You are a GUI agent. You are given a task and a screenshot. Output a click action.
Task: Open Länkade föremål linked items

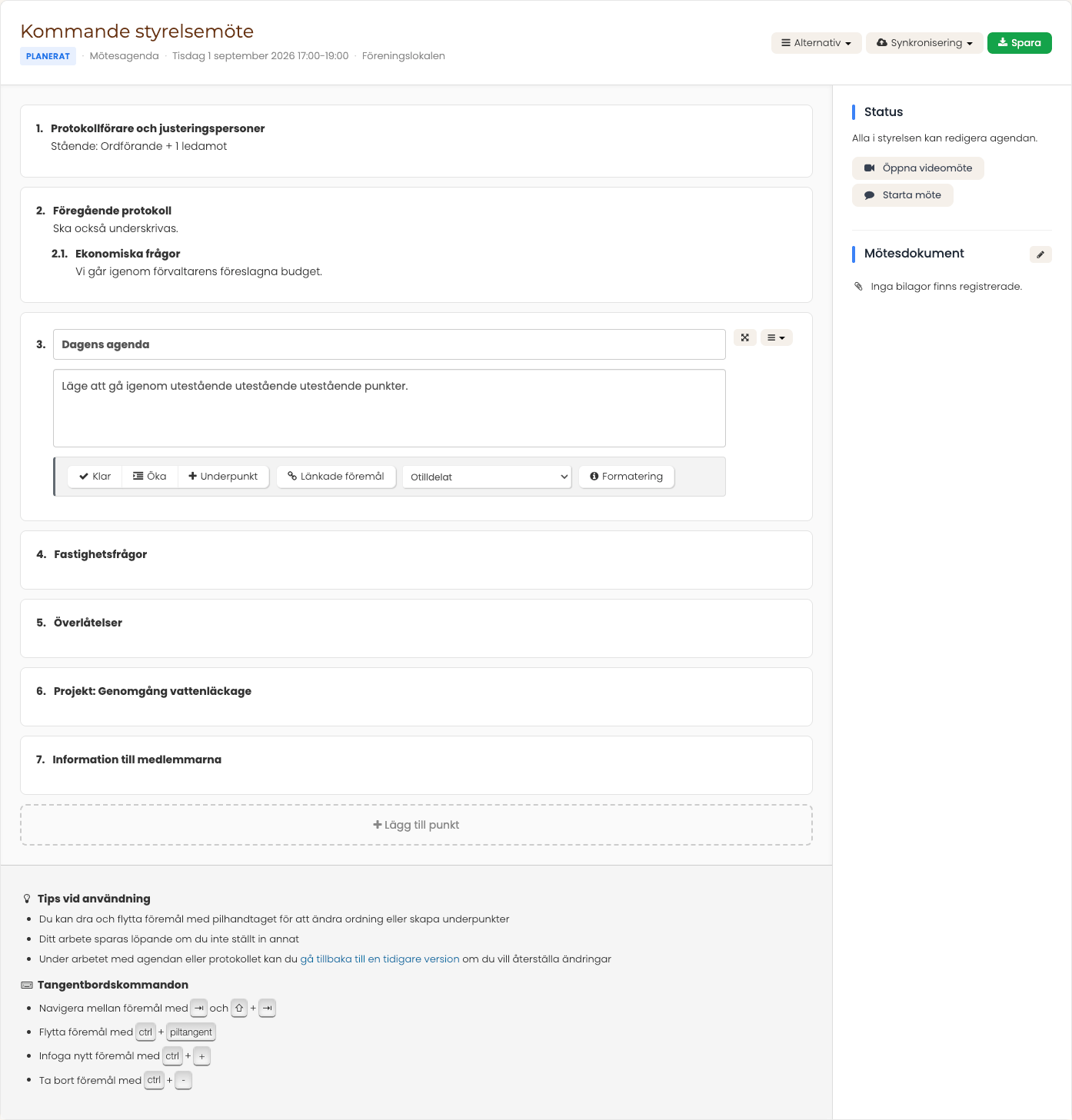pos(336,477)
